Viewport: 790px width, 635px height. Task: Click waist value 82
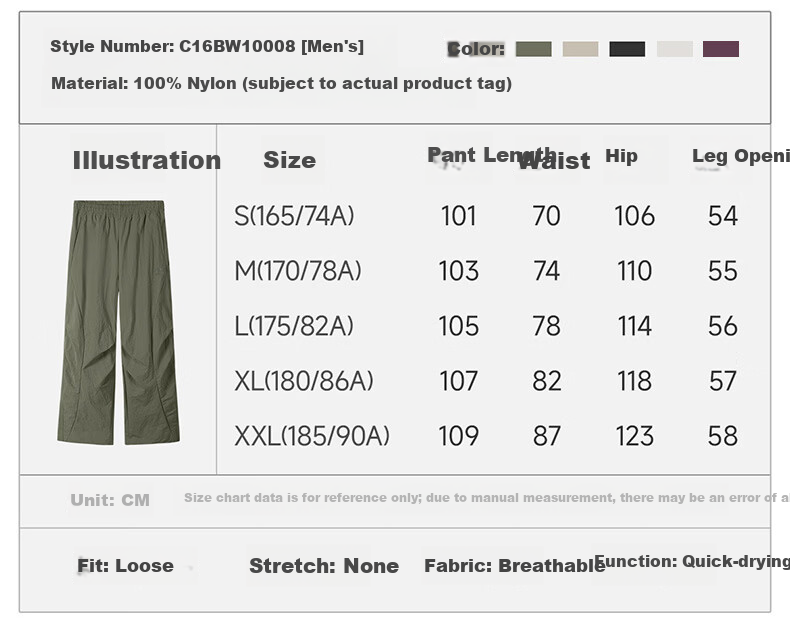pyautogui.click(x=547, y=380)
